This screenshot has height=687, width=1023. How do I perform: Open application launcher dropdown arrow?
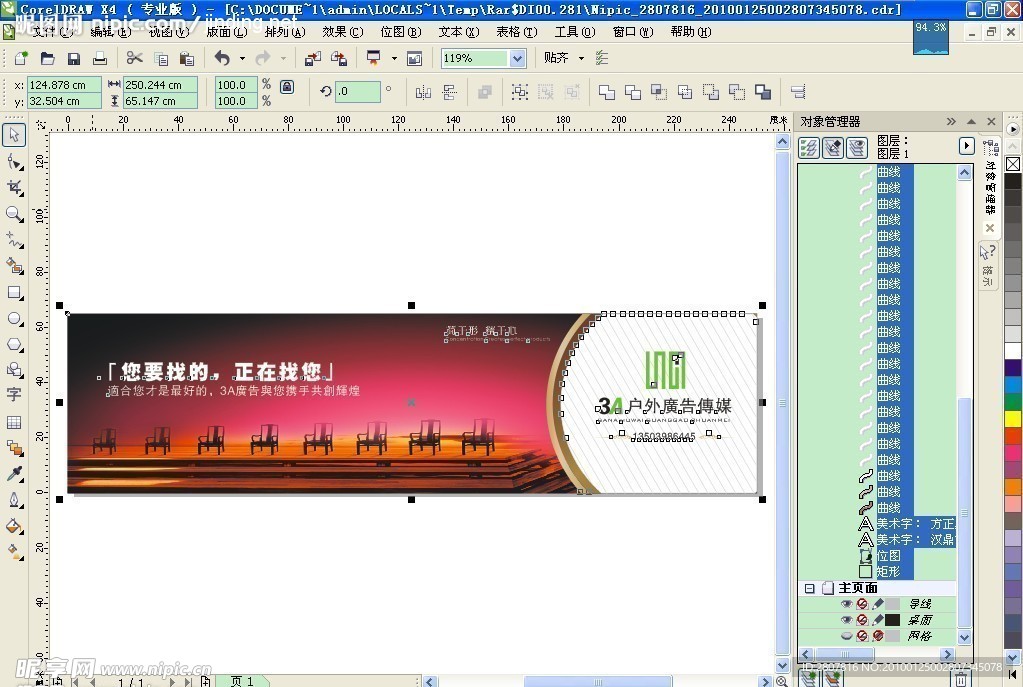click(394, 58)
